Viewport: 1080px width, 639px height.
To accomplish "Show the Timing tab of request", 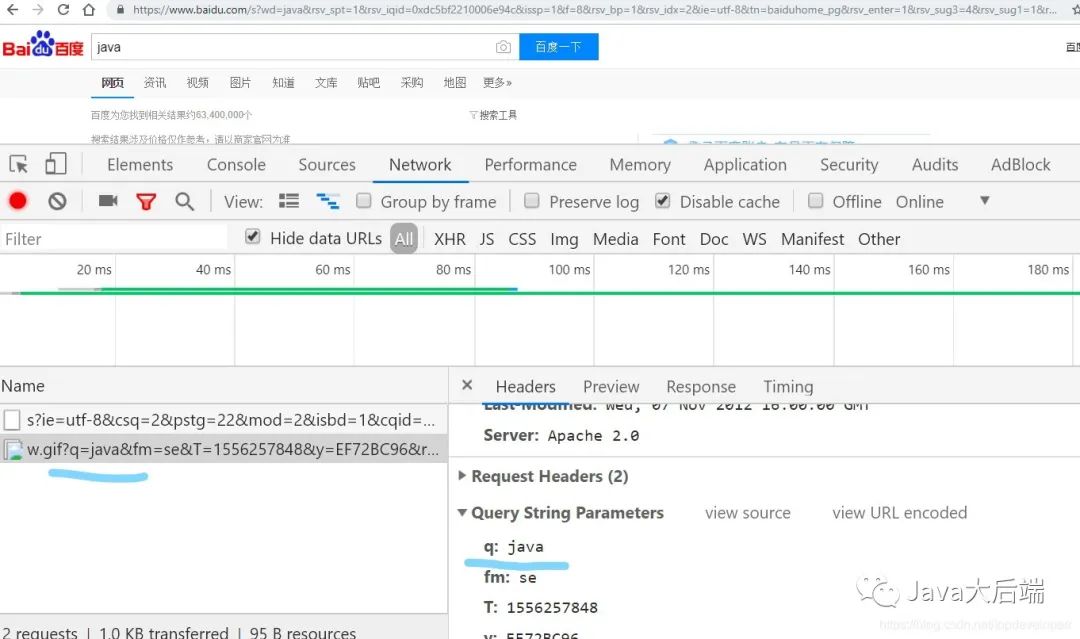I will pyautogui.click(x=788, y=386).
